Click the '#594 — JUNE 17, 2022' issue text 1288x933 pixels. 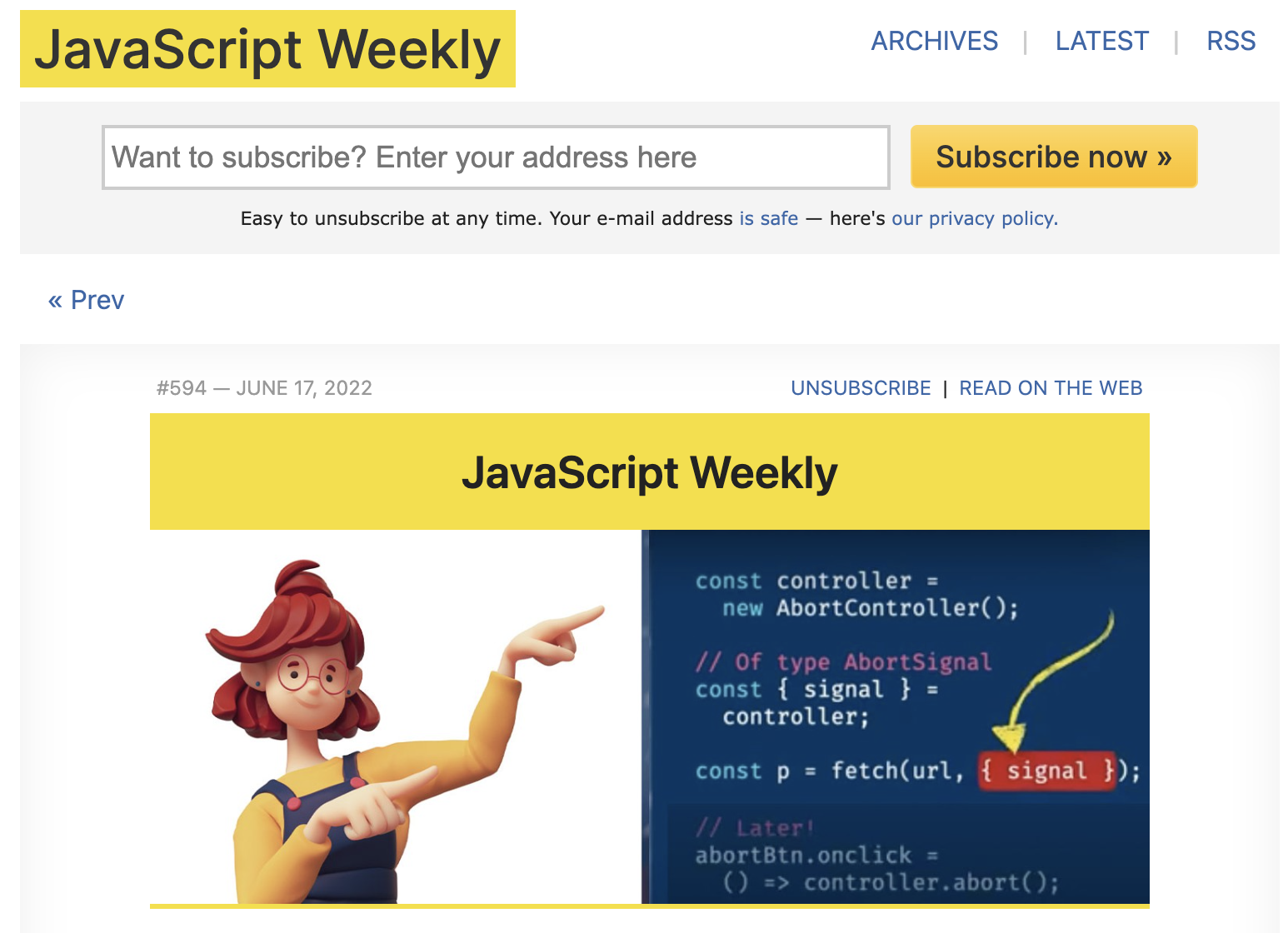pos(264,388)
